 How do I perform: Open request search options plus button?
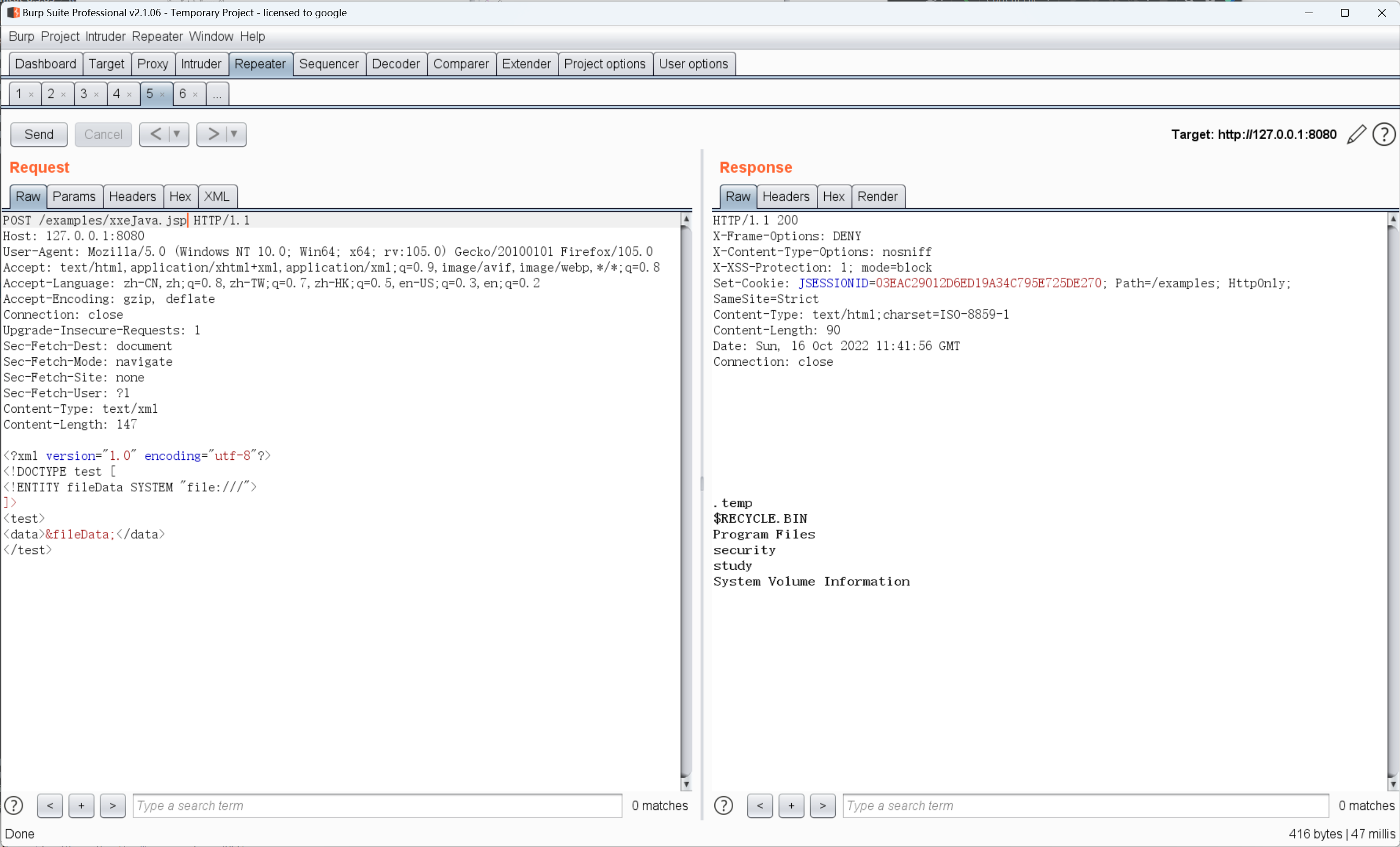click(x=81, y=806)
